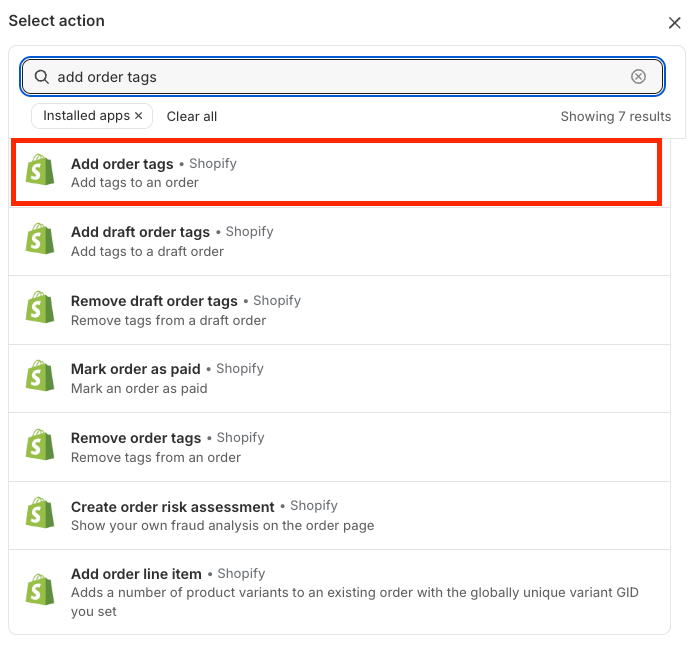Focus the 'add order tags' search box
The width and height of the screenshot is (691, 669).
click(x=342, y=77)
